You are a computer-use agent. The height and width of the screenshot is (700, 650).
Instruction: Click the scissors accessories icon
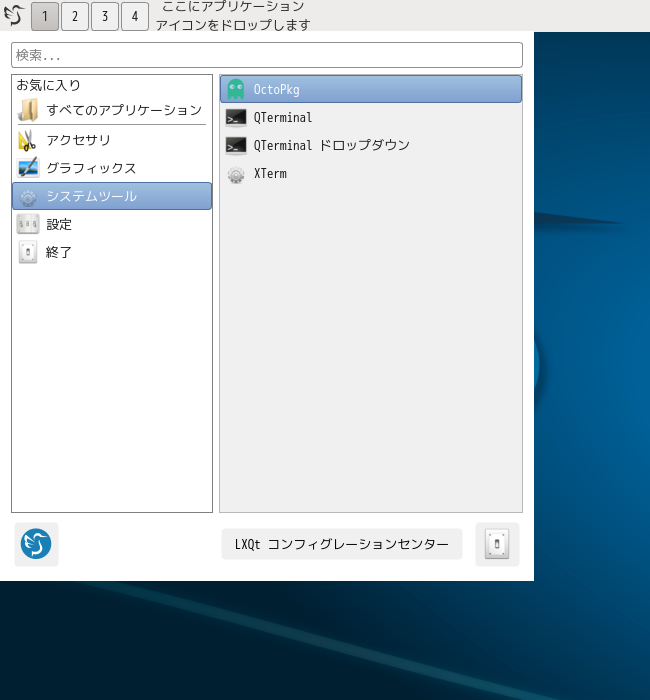pyautogui.click(x=27, y=140)
